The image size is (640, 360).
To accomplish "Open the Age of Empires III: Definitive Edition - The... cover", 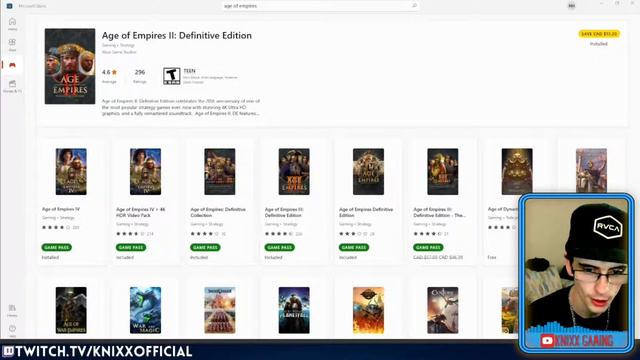I will coord(442,171).
